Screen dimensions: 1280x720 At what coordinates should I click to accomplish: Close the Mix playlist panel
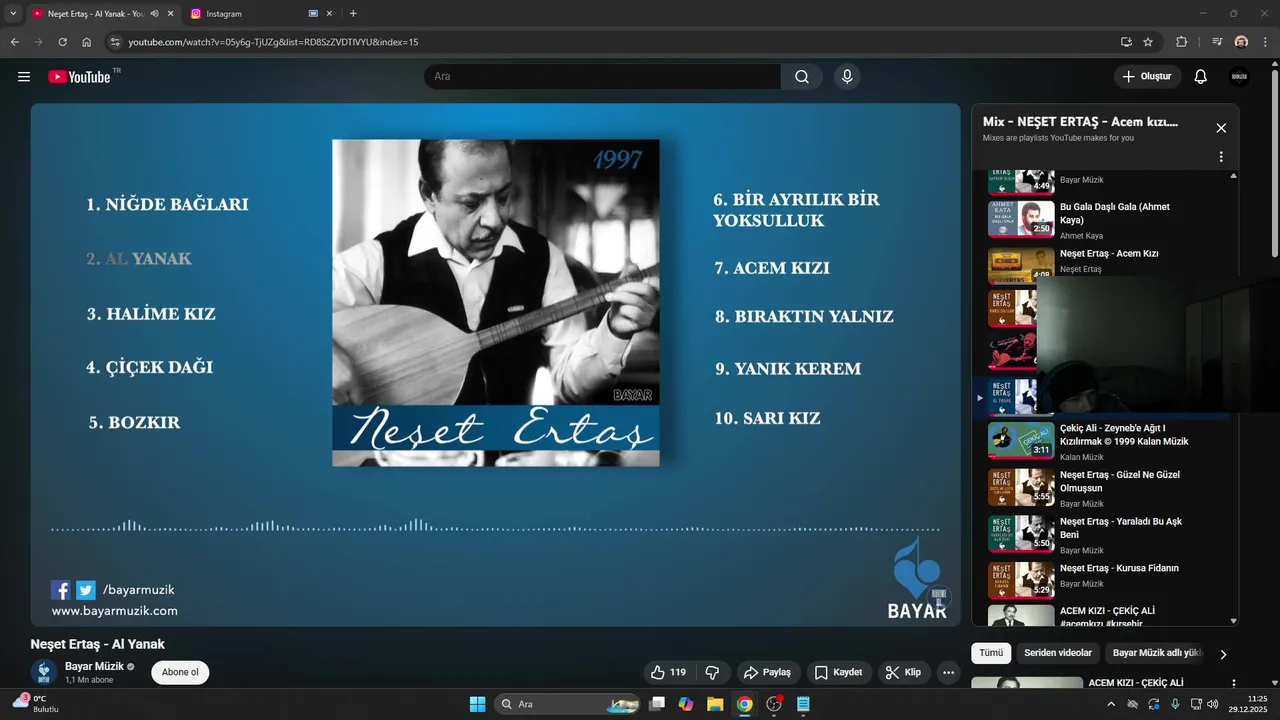1221,128
